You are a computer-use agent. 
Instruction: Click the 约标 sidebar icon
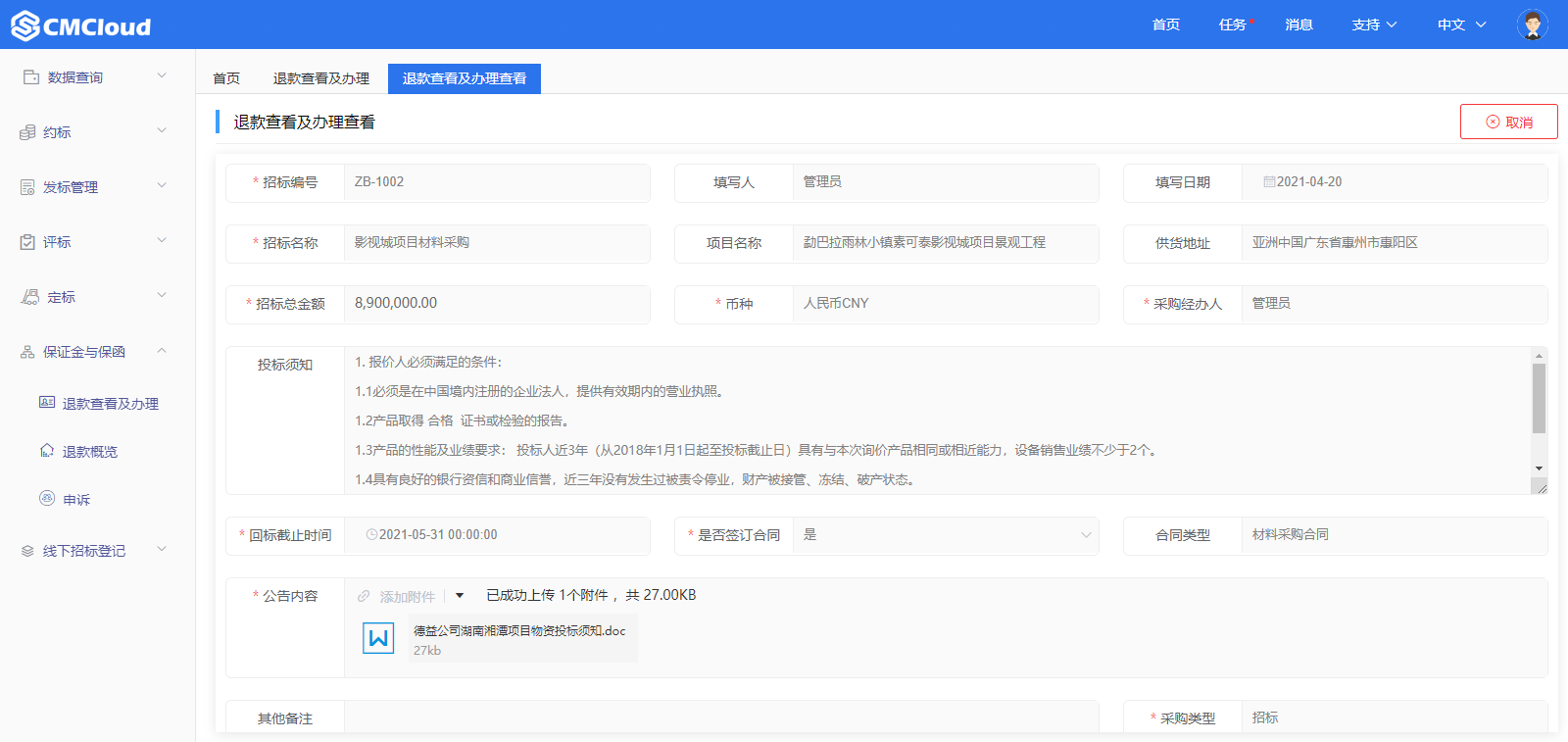pyautogui.click(x=27, y=131)
